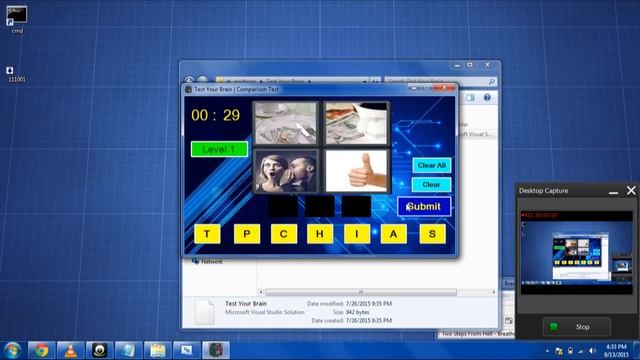Open the webcam app icon in the taskbar
The image size is (640, 360).
pyautogui.click(x=100, y=350)
